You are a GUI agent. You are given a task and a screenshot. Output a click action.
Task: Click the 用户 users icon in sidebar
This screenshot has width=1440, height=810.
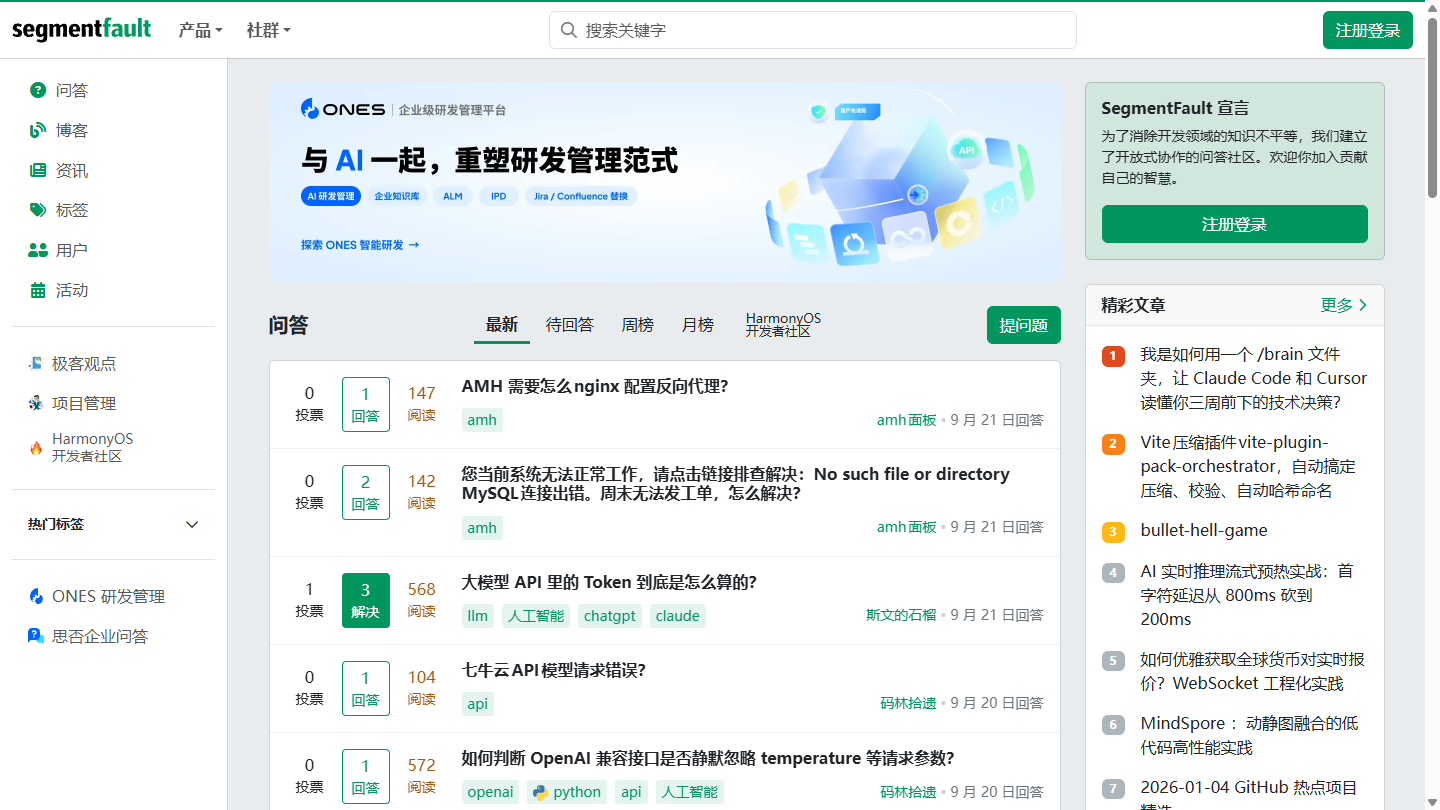coord(38,250)
